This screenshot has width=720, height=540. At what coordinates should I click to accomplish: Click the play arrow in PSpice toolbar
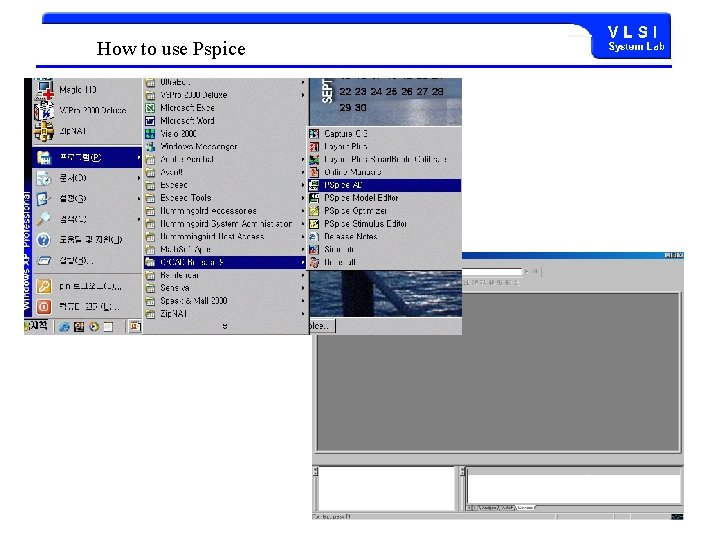pyautogui.click(x=526, y=271)
